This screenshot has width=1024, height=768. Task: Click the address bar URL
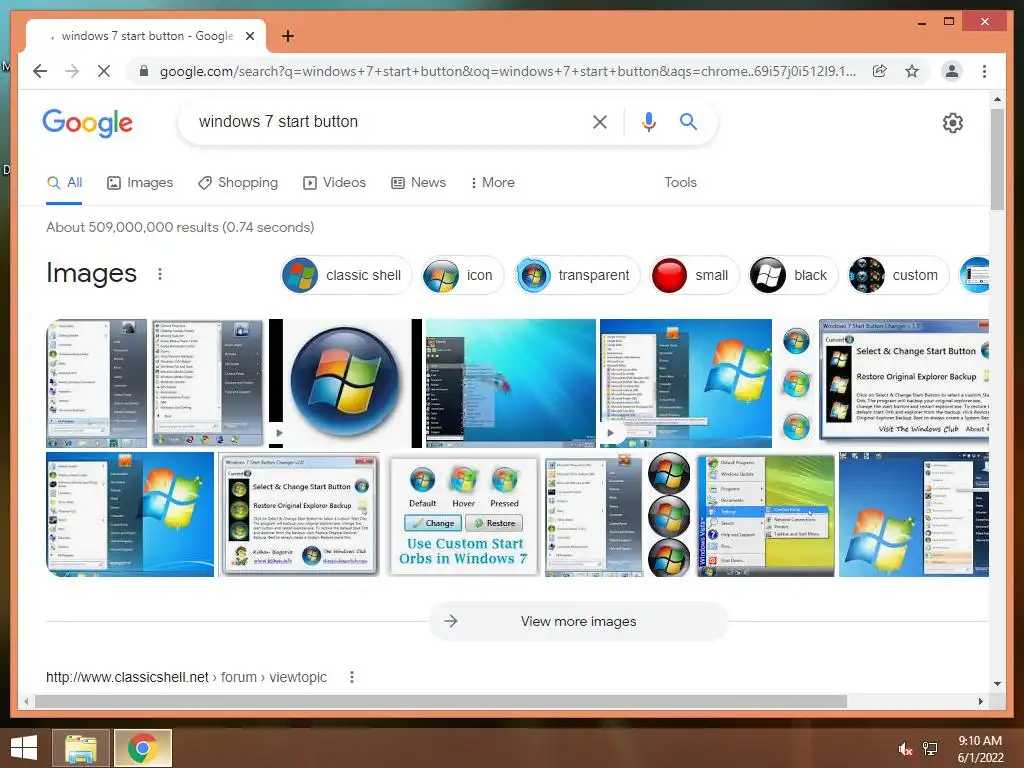click(507, 71)
